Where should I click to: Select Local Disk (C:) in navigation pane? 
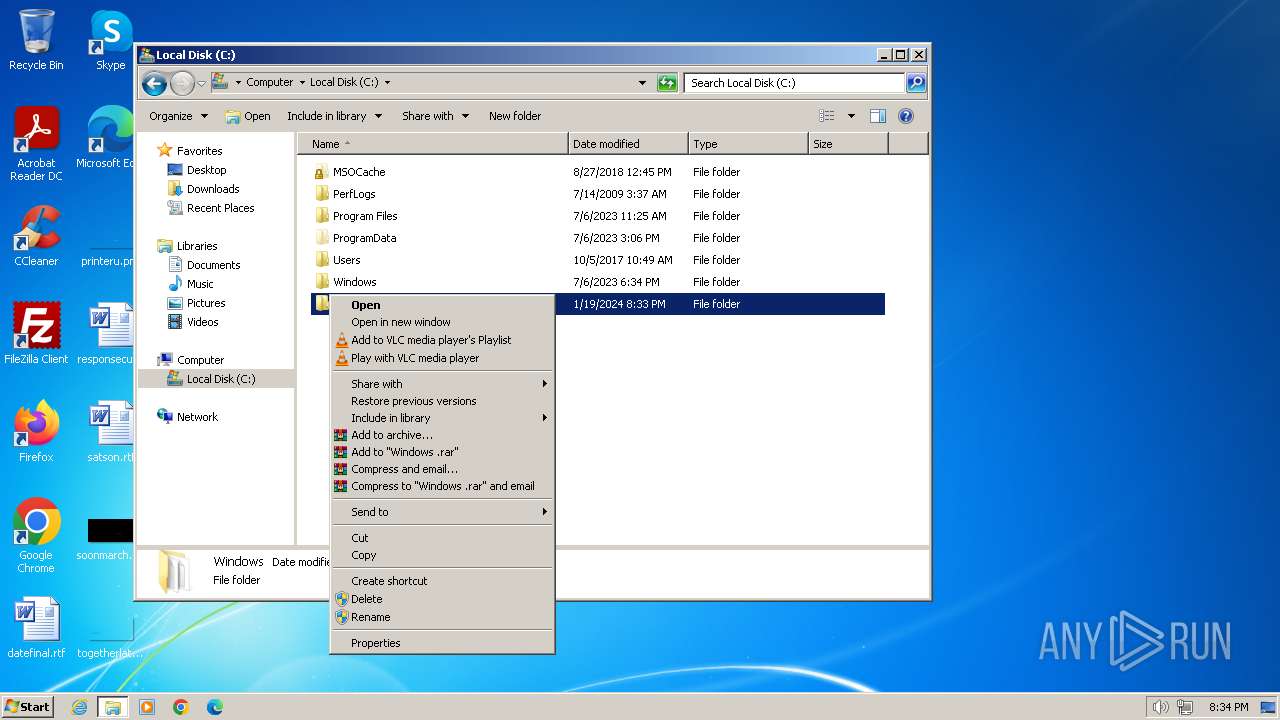point(220,379)
